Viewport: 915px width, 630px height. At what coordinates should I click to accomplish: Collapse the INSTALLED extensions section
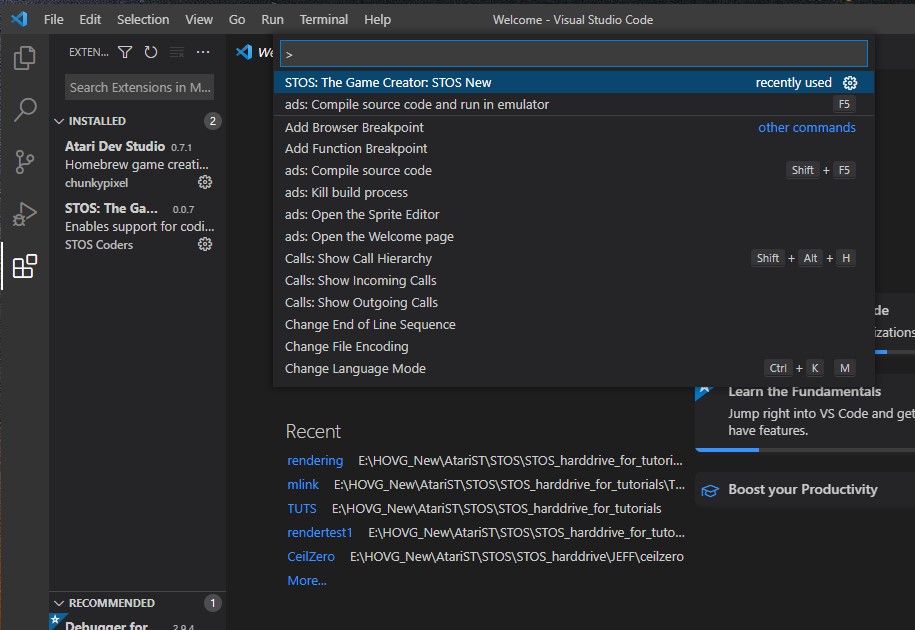coord(59,121)
